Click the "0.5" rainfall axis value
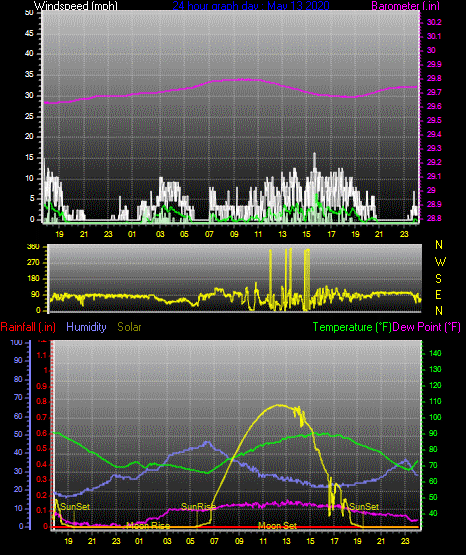 click(x=42, y=449)
